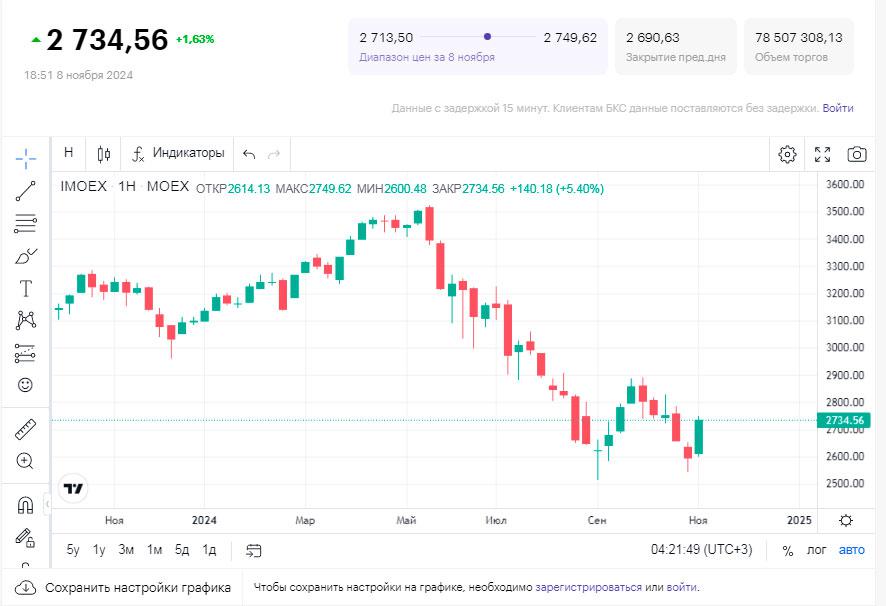This screenshot has height=606, width=886.
Task: Click the day price range slider dot
Action: point(487,37)
